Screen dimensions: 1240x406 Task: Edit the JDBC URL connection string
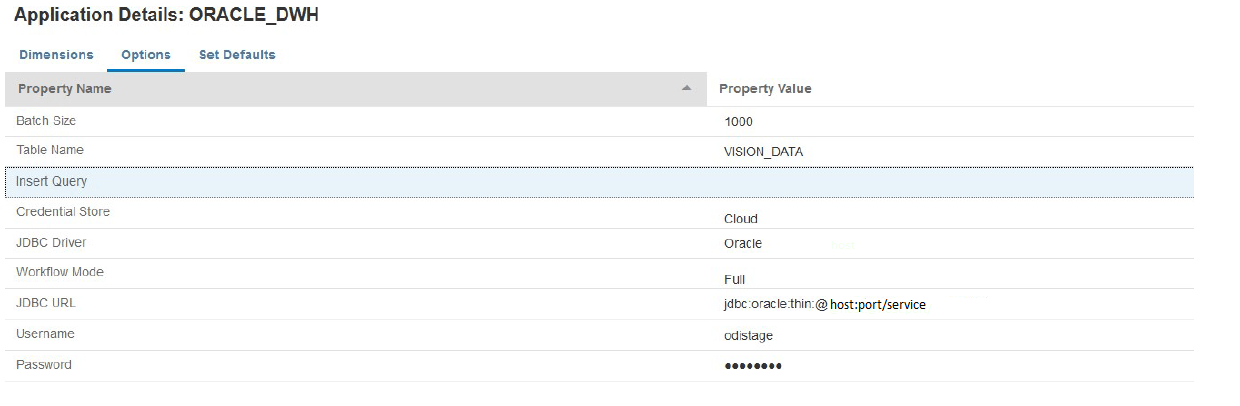click(x=825, y=305)
